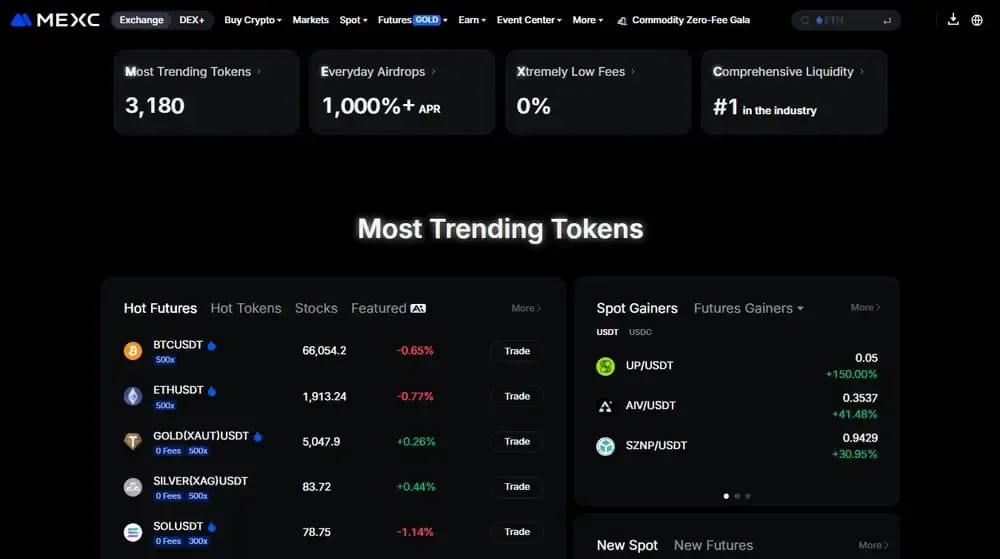Open the download app icon

[x=953, y=20]
